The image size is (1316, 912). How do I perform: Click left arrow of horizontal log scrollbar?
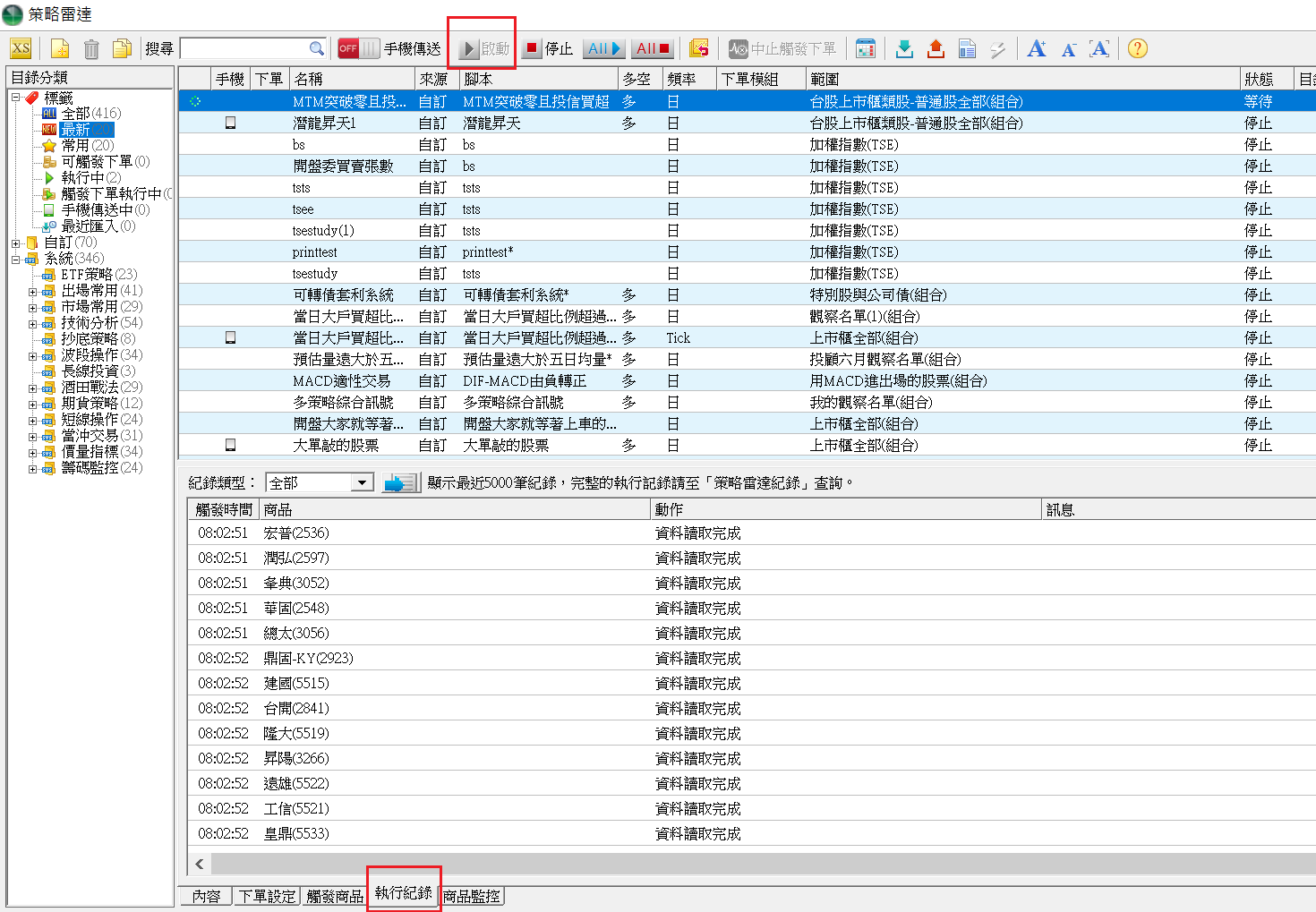[x=200, y=864]
